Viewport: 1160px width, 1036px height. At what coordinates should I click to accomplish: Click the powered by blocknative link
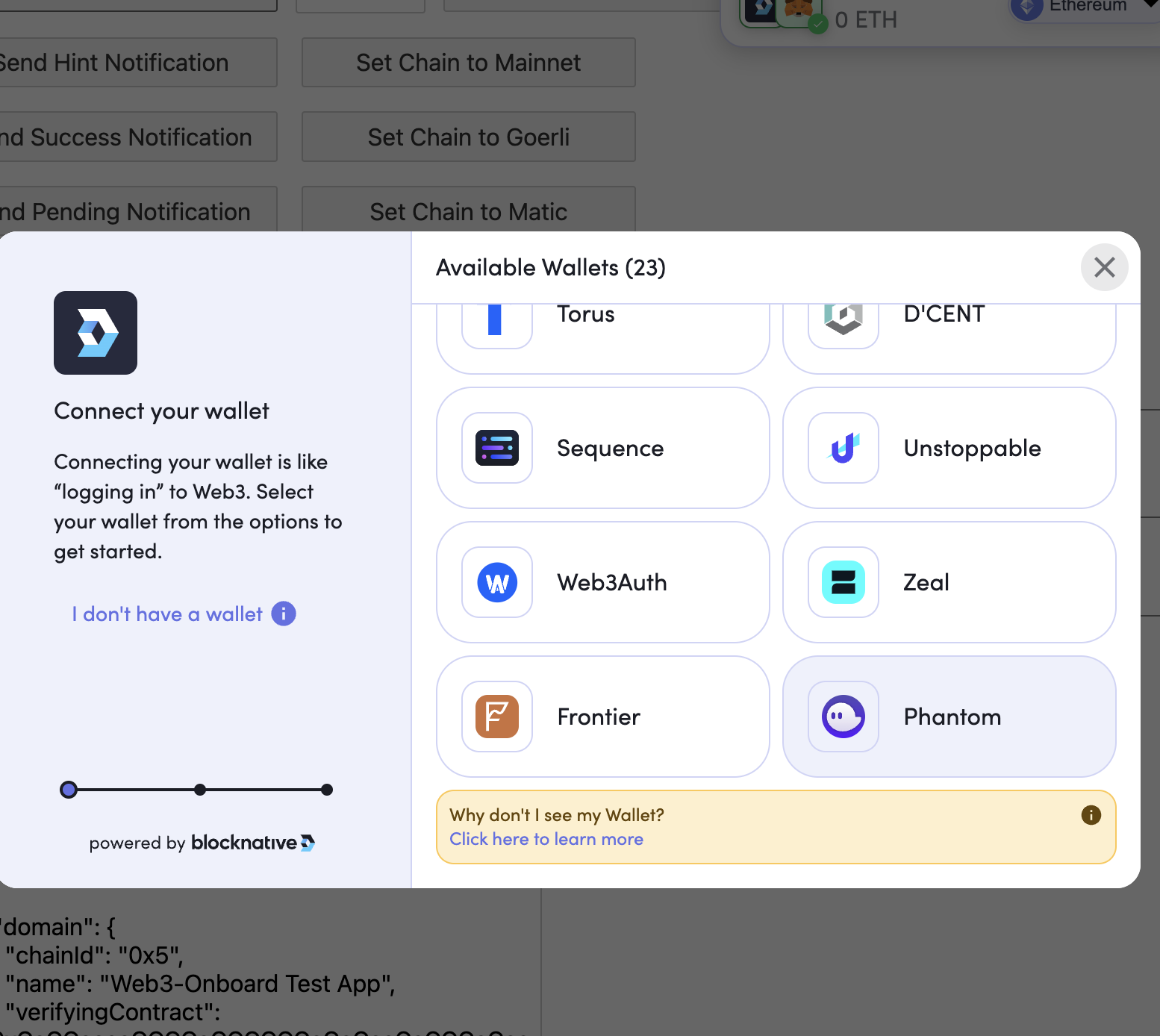(202, 843)
